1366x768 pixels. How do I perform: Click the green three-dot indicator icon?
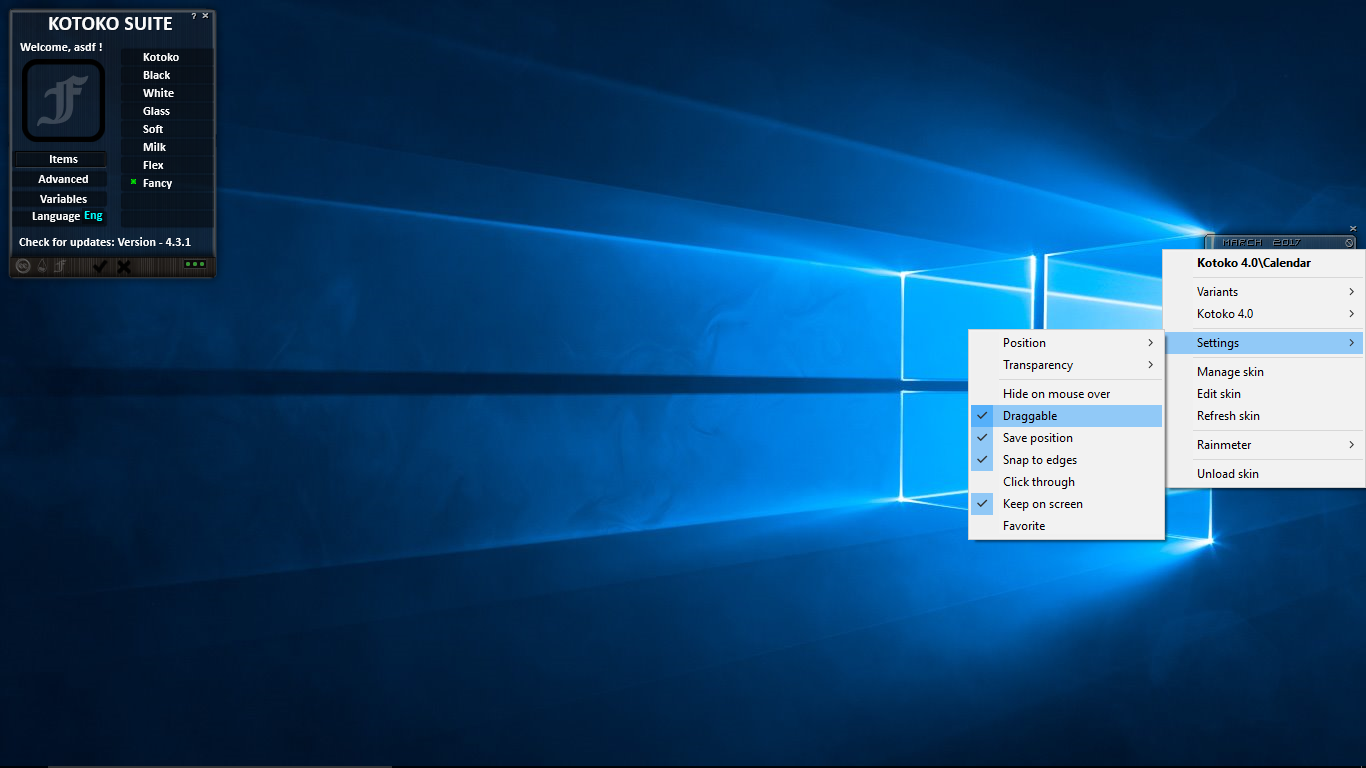coord(195,265)
